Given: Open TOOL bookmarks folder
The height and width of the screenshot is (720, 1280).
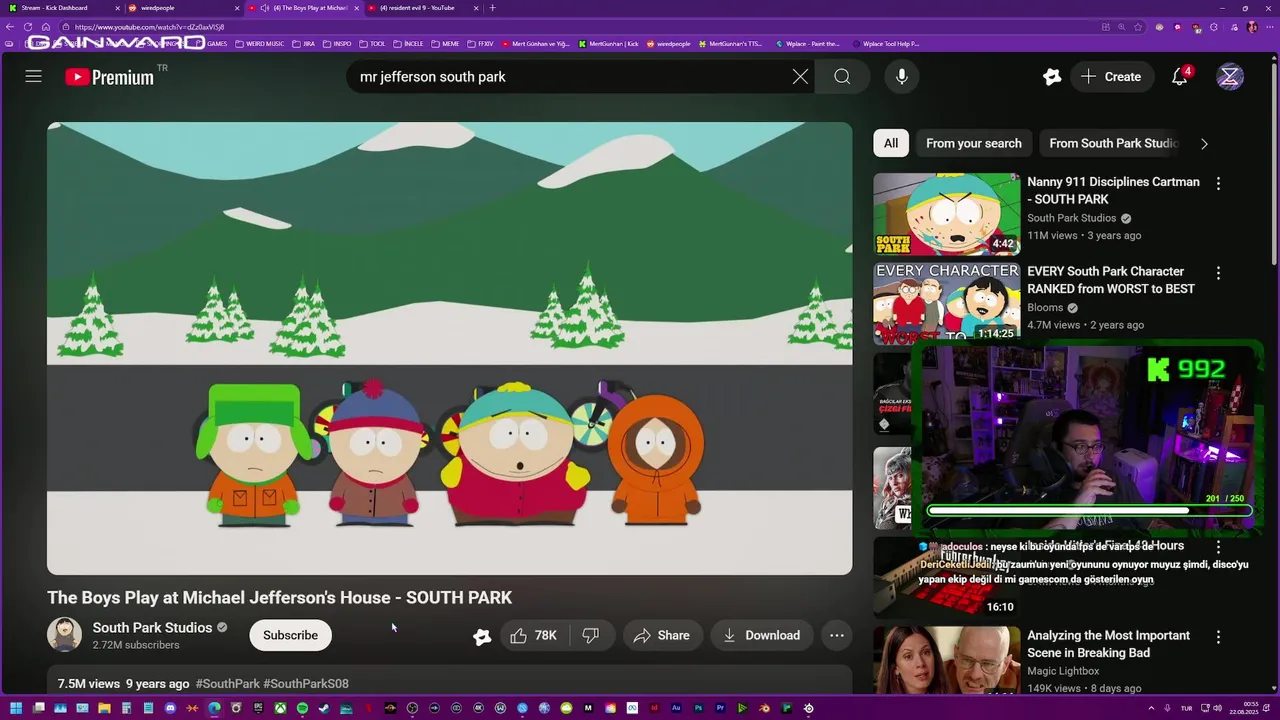Looking at the screenshot, I should [x=372, y=44].
